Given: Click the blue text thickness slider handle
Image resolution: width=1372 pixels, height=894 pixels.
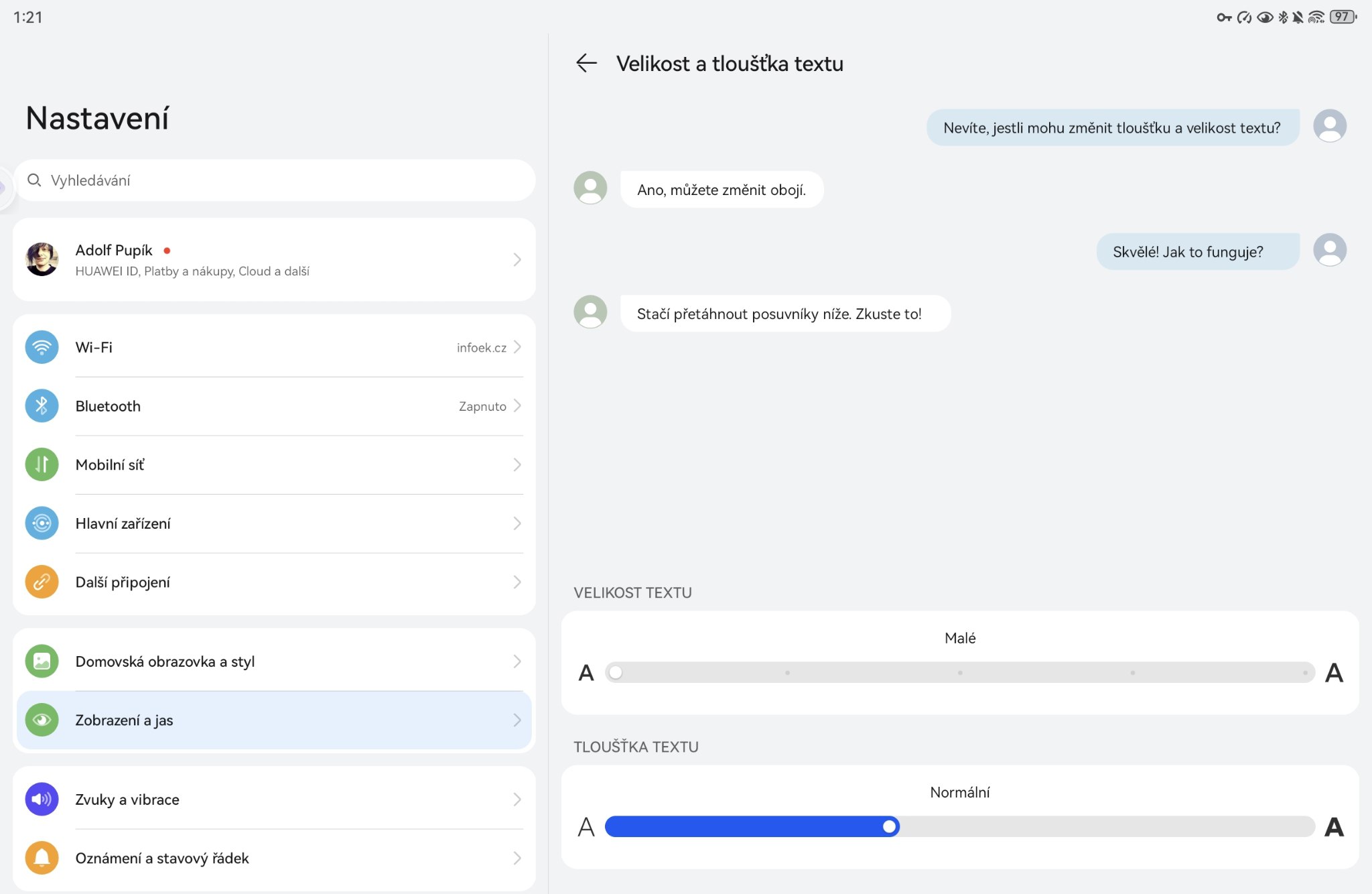Looking at the screenshot, I should tap(890, 827).
